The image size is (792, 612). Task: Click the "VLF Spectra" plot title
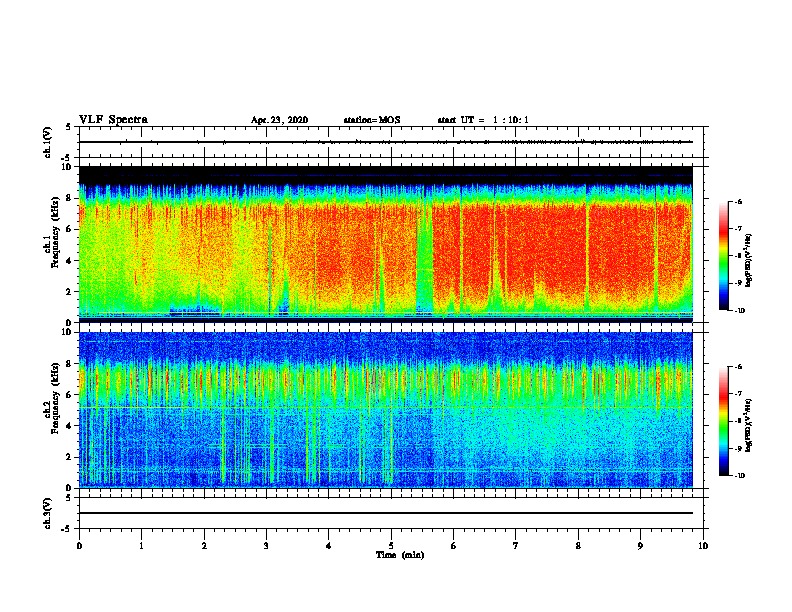click(x=113, y=120)
